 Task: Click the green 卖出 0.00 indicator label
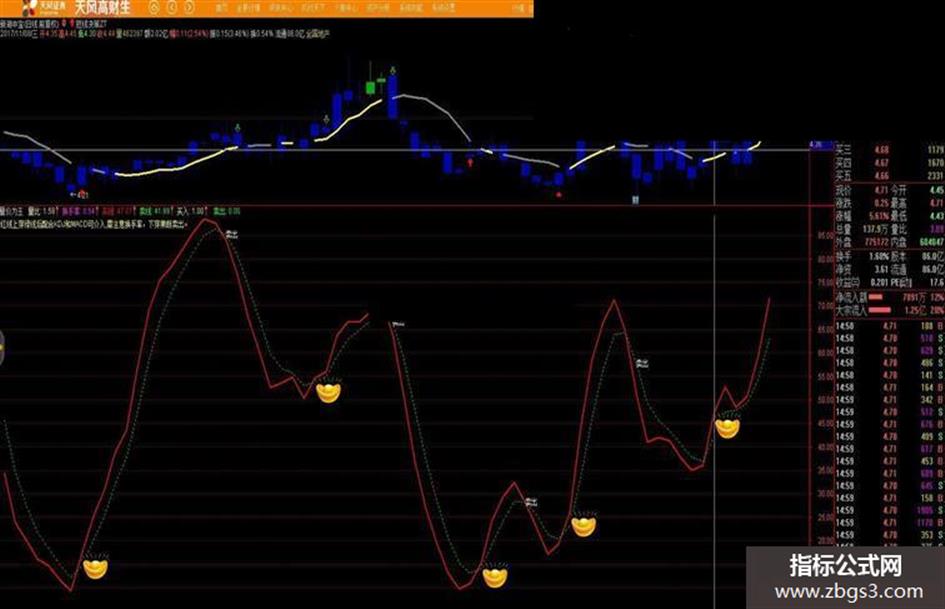coord(225,212)
